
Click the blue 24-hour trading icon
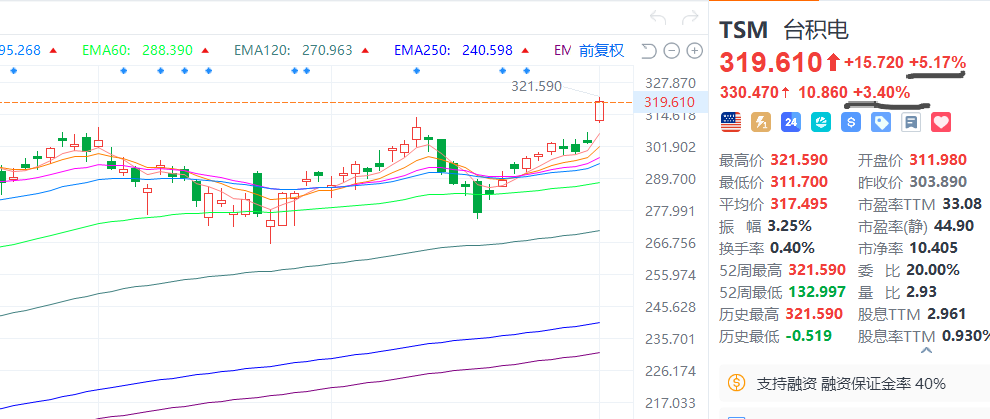pos(790,122)
